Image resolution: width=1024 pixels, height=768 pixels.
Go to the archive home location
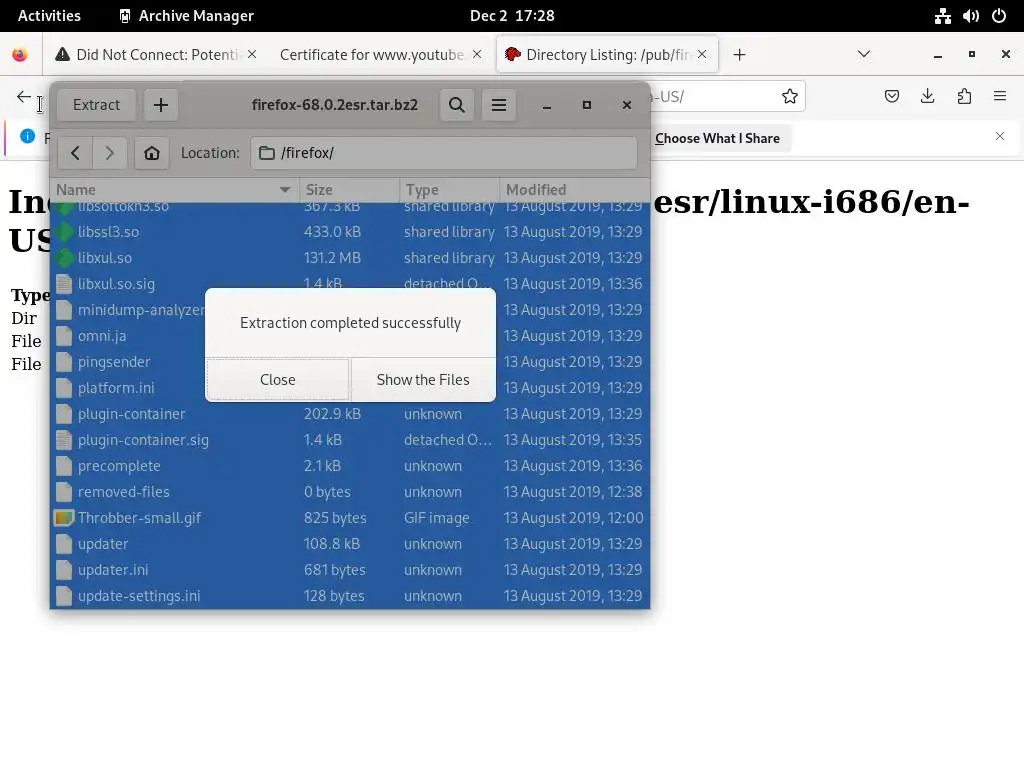coord(152,153)
